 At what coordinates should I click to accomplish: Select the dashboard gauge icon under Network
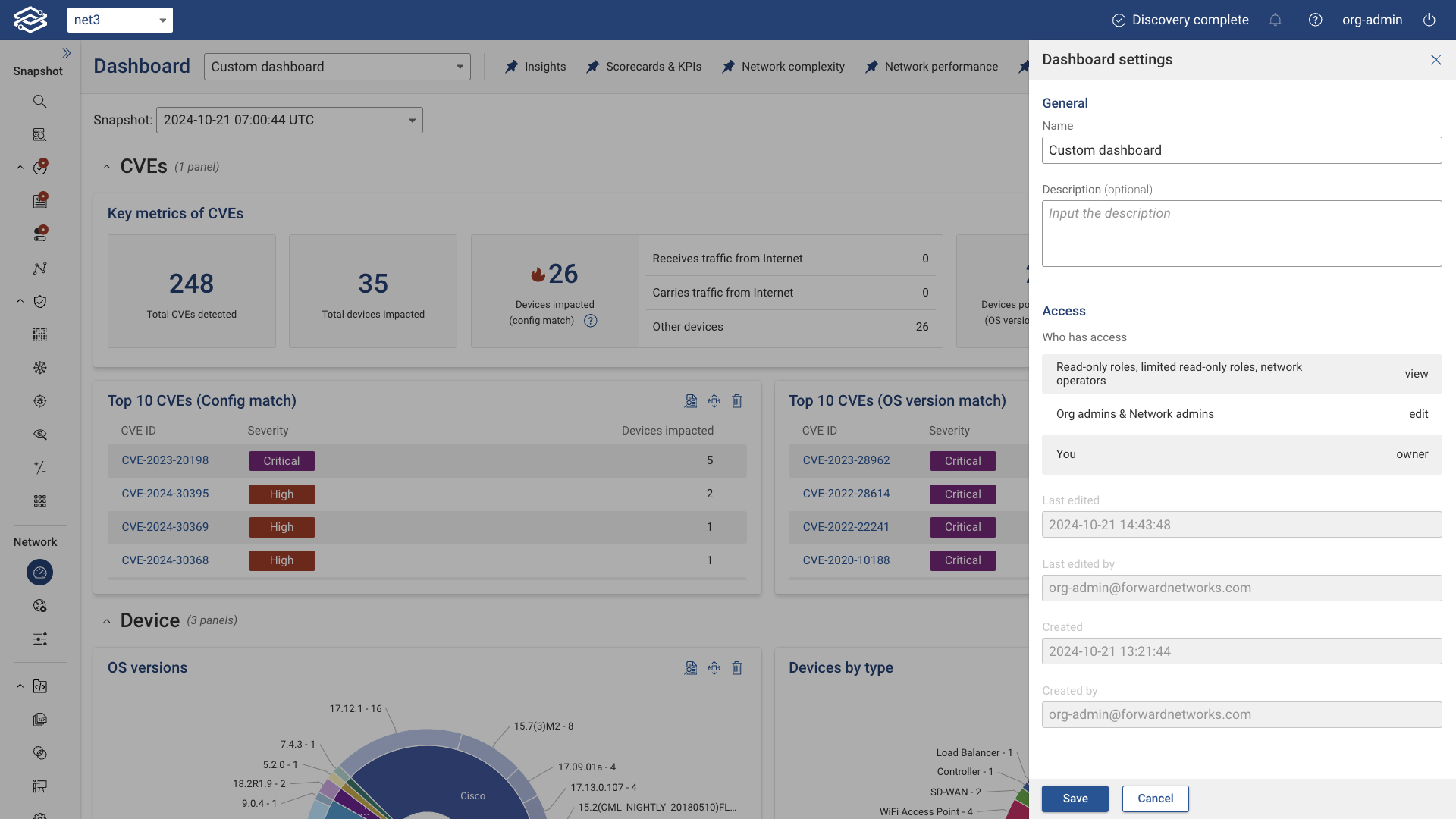pyautogui.click(x=39, y=573)
